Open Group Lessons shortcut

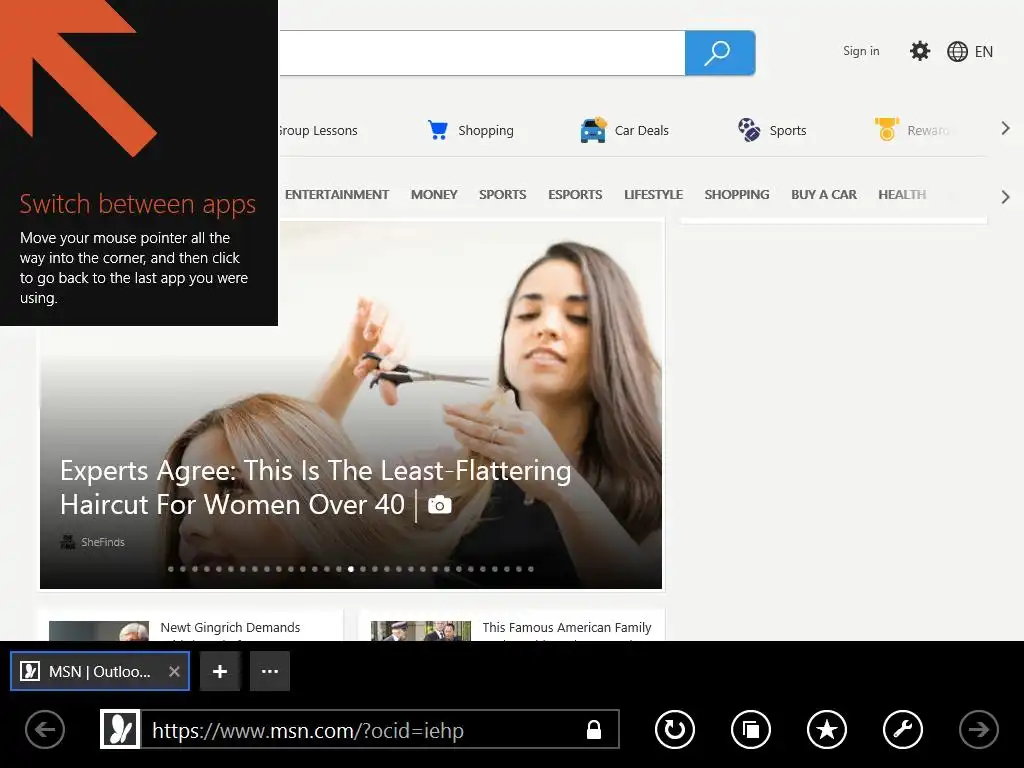[x=319, y=131]
